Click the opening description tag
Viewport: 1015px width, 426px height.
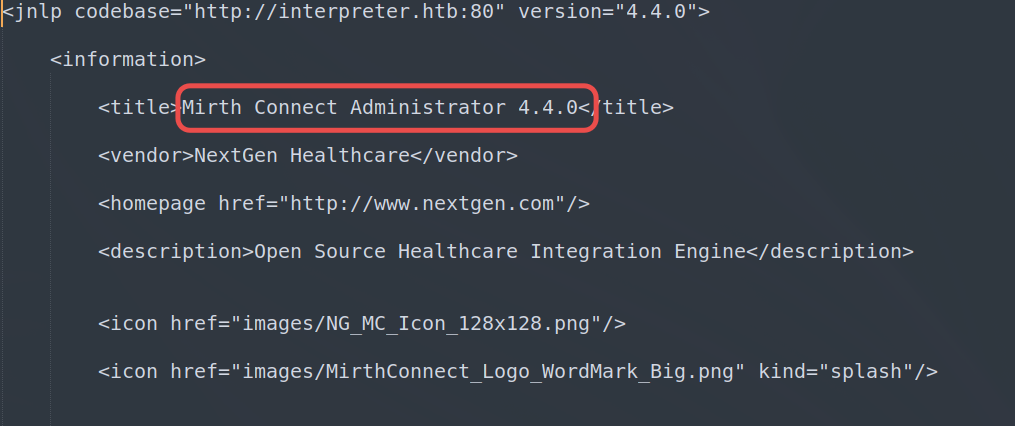[176, 252]
